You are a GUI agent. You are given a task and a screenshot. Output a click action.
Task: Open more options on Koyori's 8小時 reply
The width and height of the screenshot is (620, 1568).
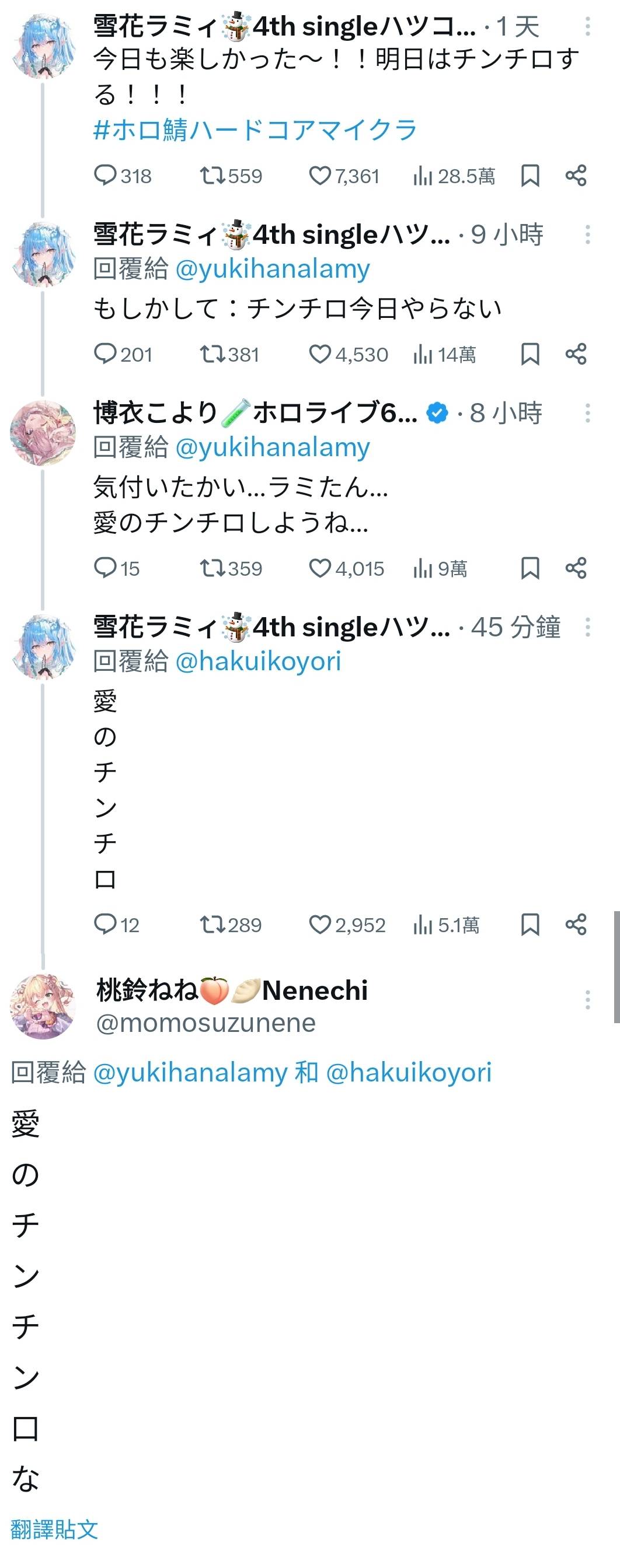coord(587,414)
